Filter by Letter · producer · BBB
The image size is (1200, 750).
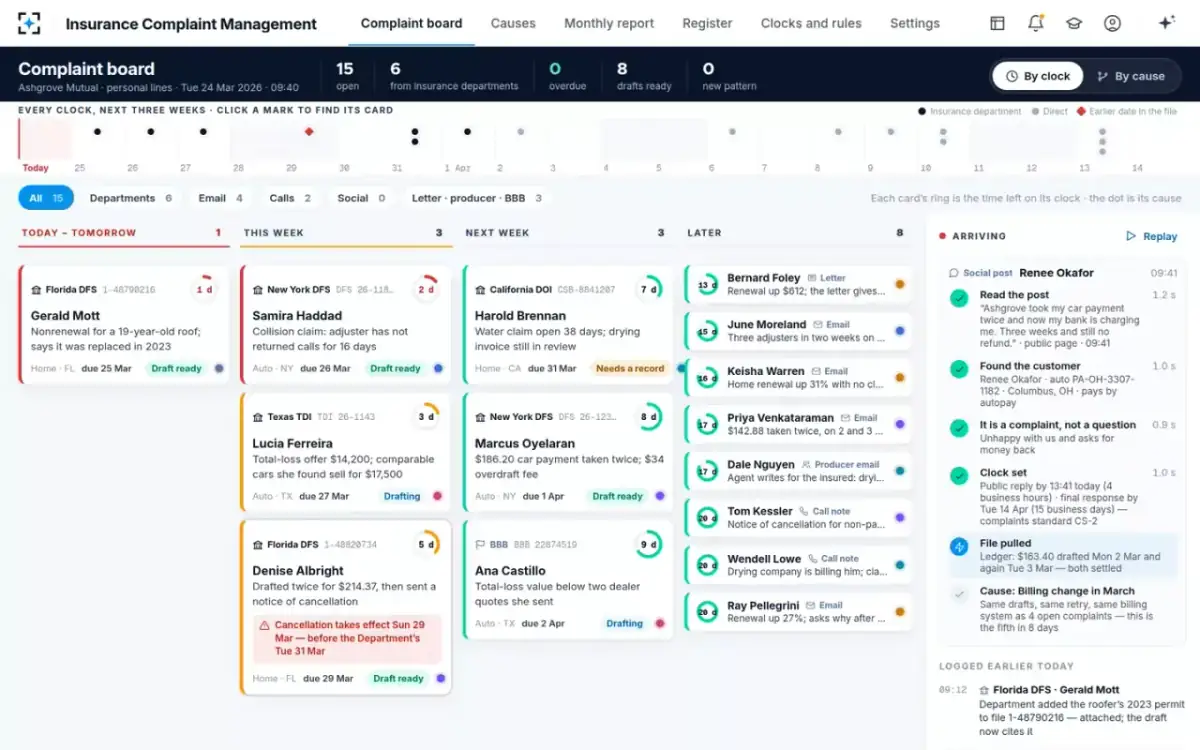pyautogui.click(x=476, y=198)
